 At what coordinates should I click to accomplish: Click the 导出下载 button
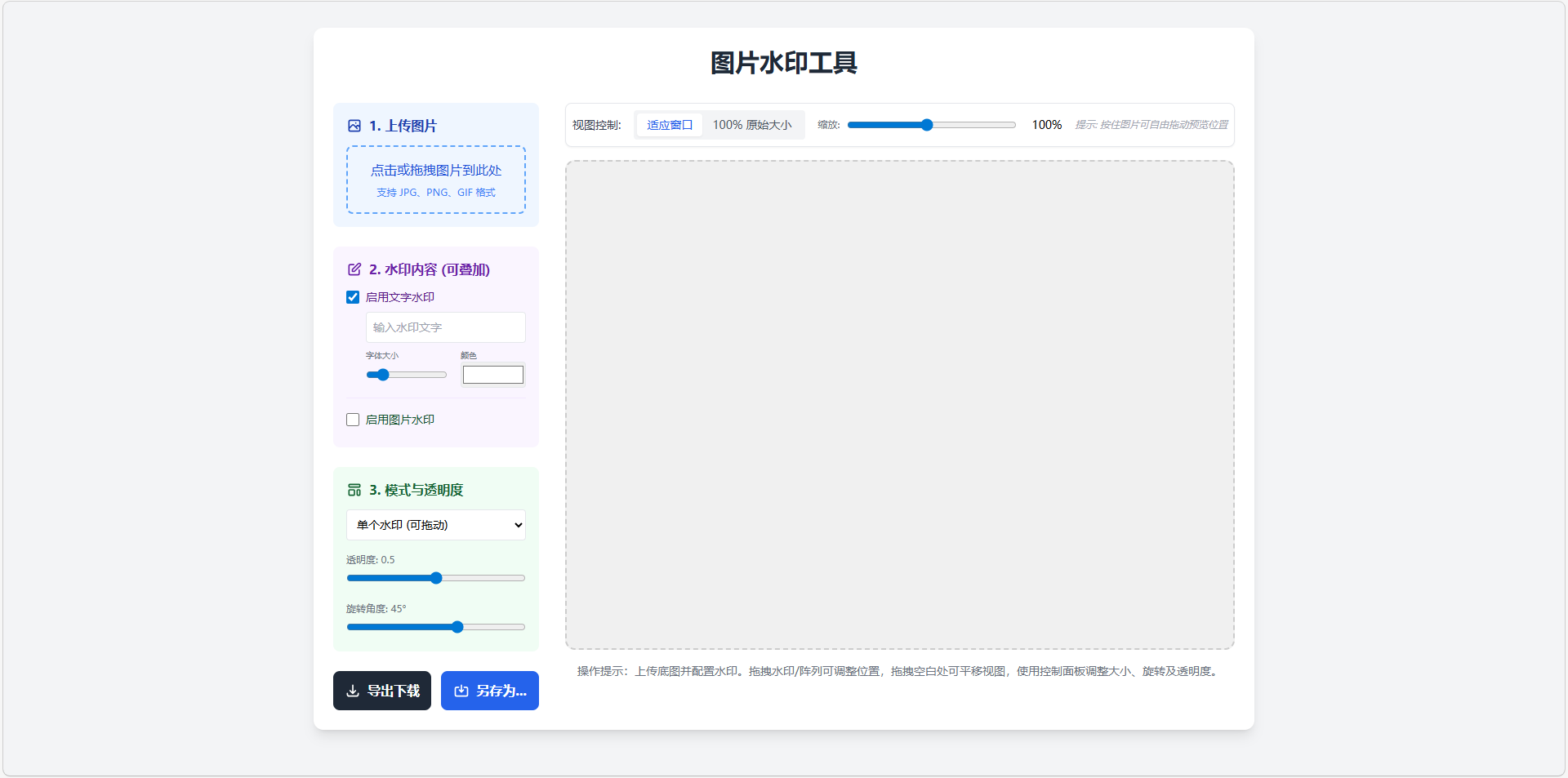(381, 690)
